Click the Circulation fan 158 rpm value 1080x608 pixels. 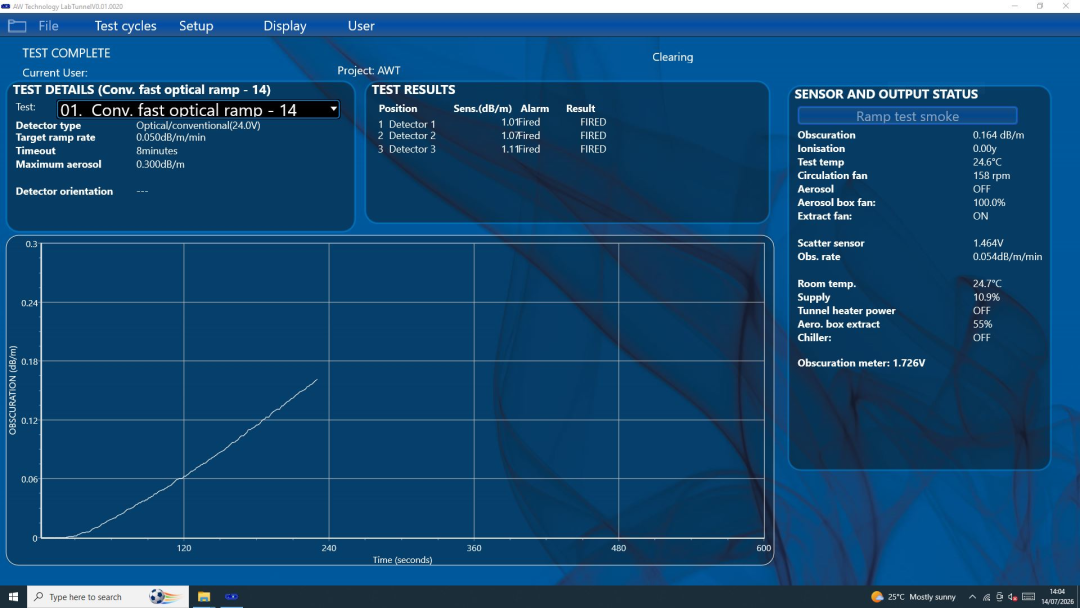click(991, 176)
